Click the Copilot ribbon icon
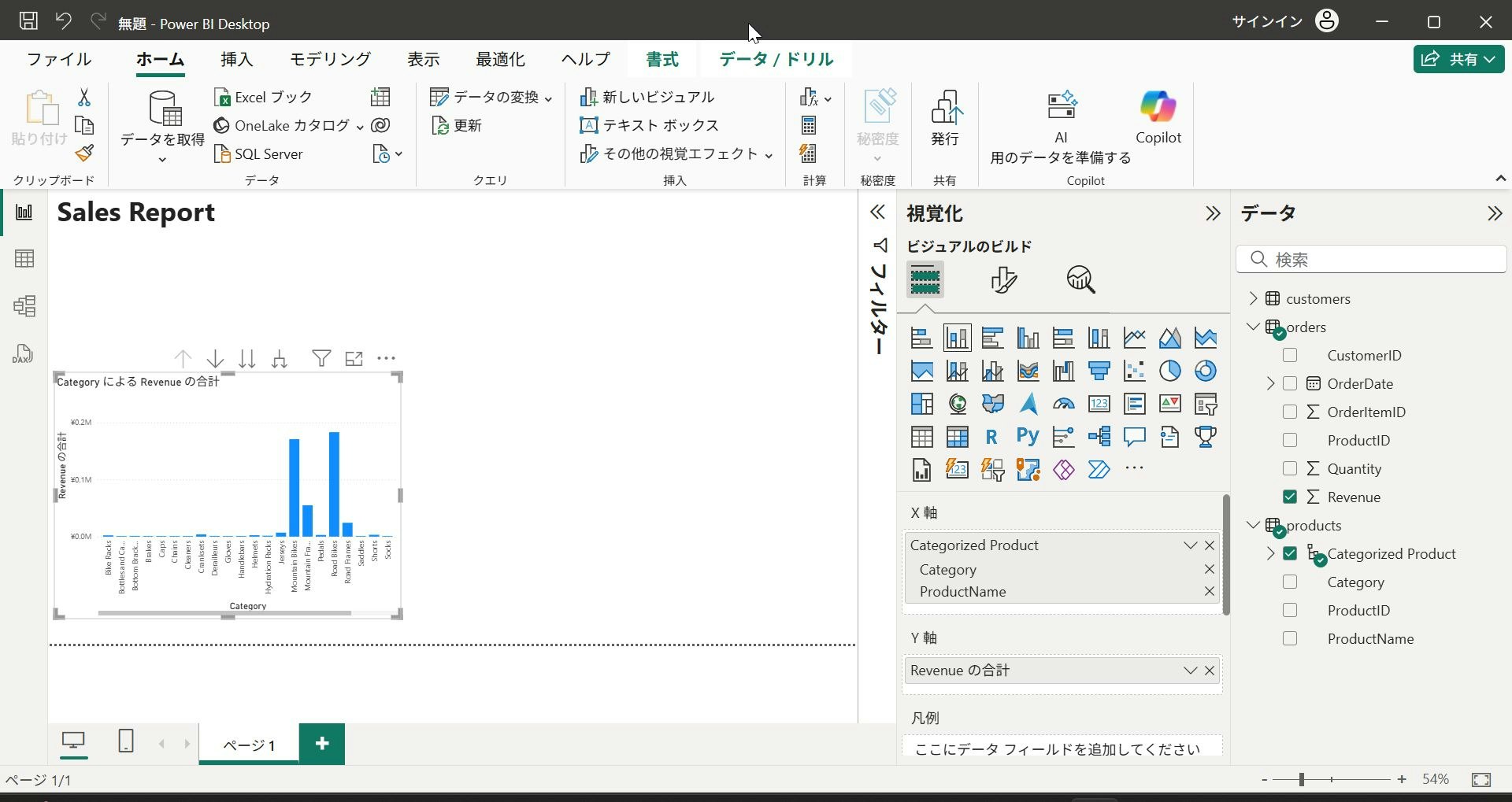The image size is (1512, 802). tap(1158, 116)
